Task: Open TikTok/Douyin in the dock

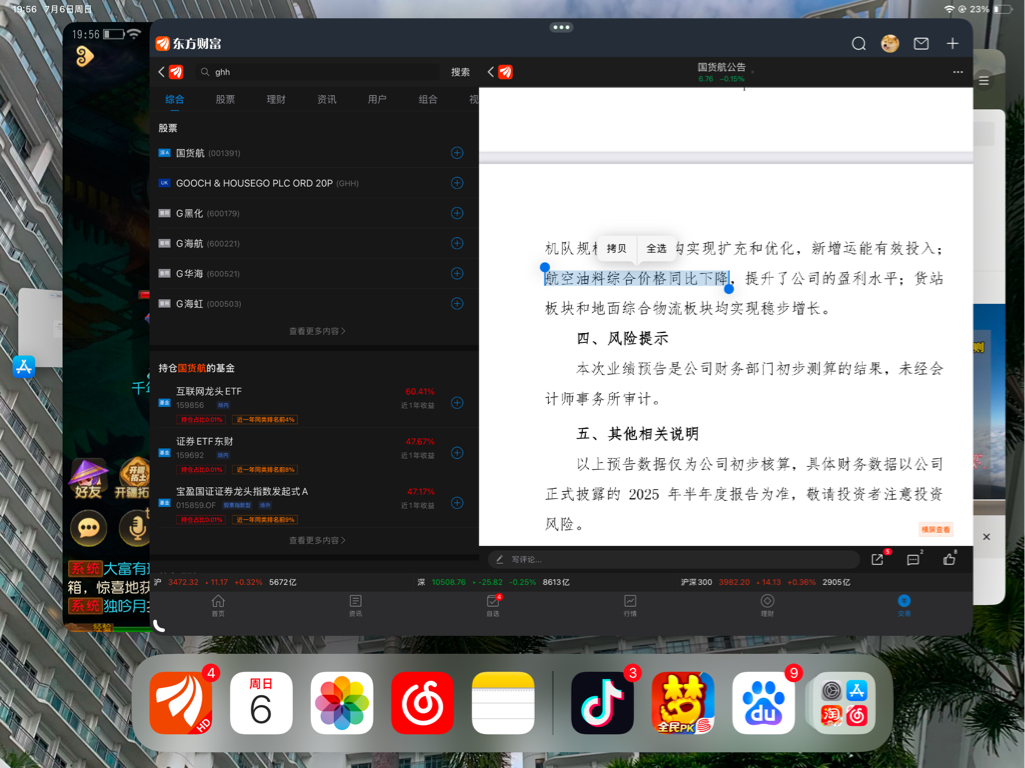Action: pos(603,703)
